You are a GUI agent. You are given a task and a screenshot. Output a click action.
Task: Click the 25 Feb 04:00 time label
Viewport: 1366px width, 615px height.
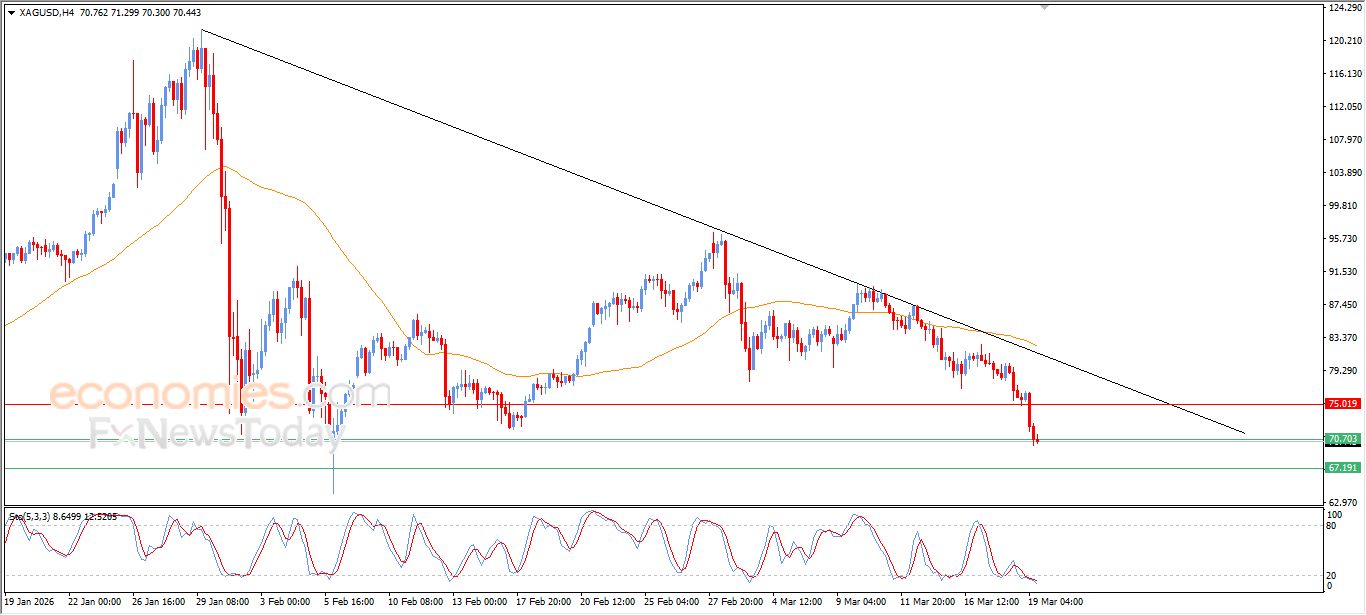point(672,602)
